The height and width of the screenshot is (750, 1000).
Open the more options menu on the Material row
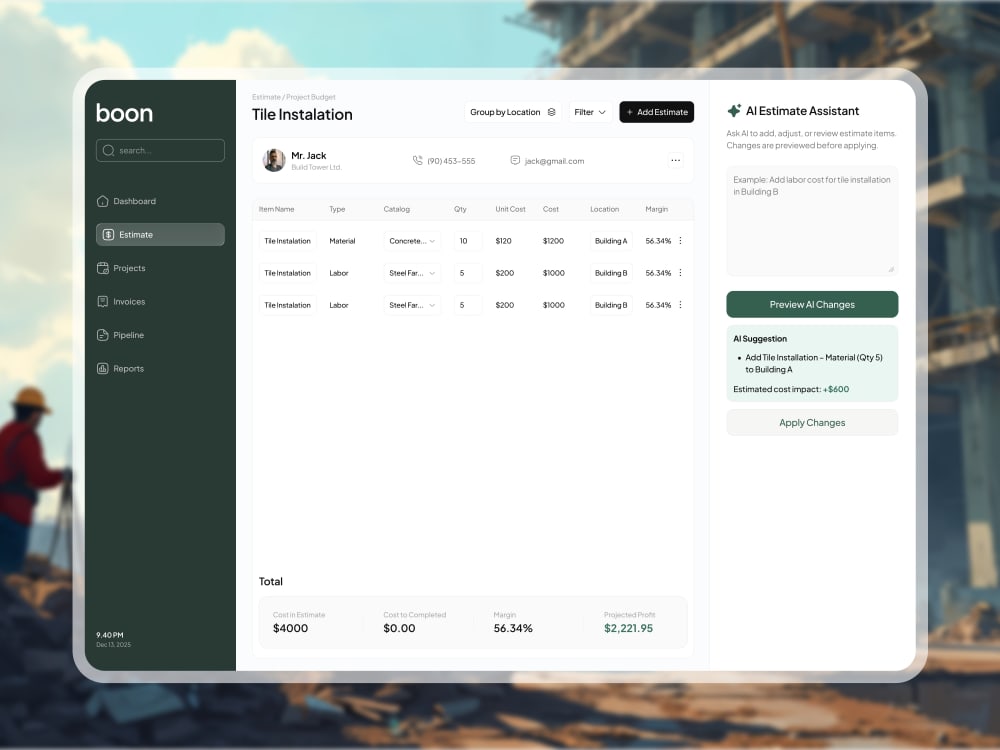(x=680, y=241)
